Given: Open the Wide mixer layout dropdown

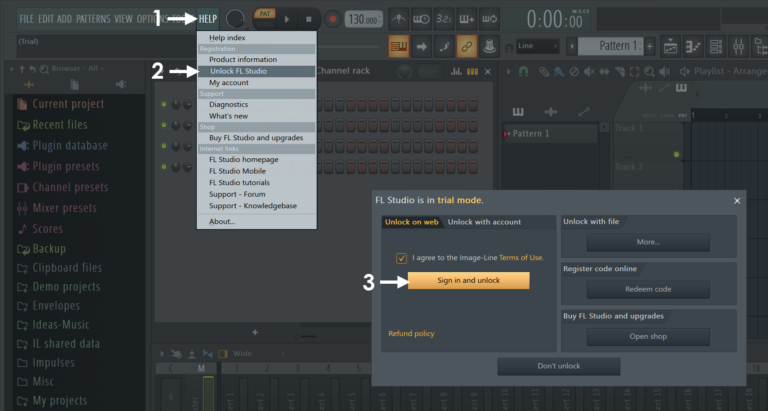Looking at the screenshot, I should [257, 353].
